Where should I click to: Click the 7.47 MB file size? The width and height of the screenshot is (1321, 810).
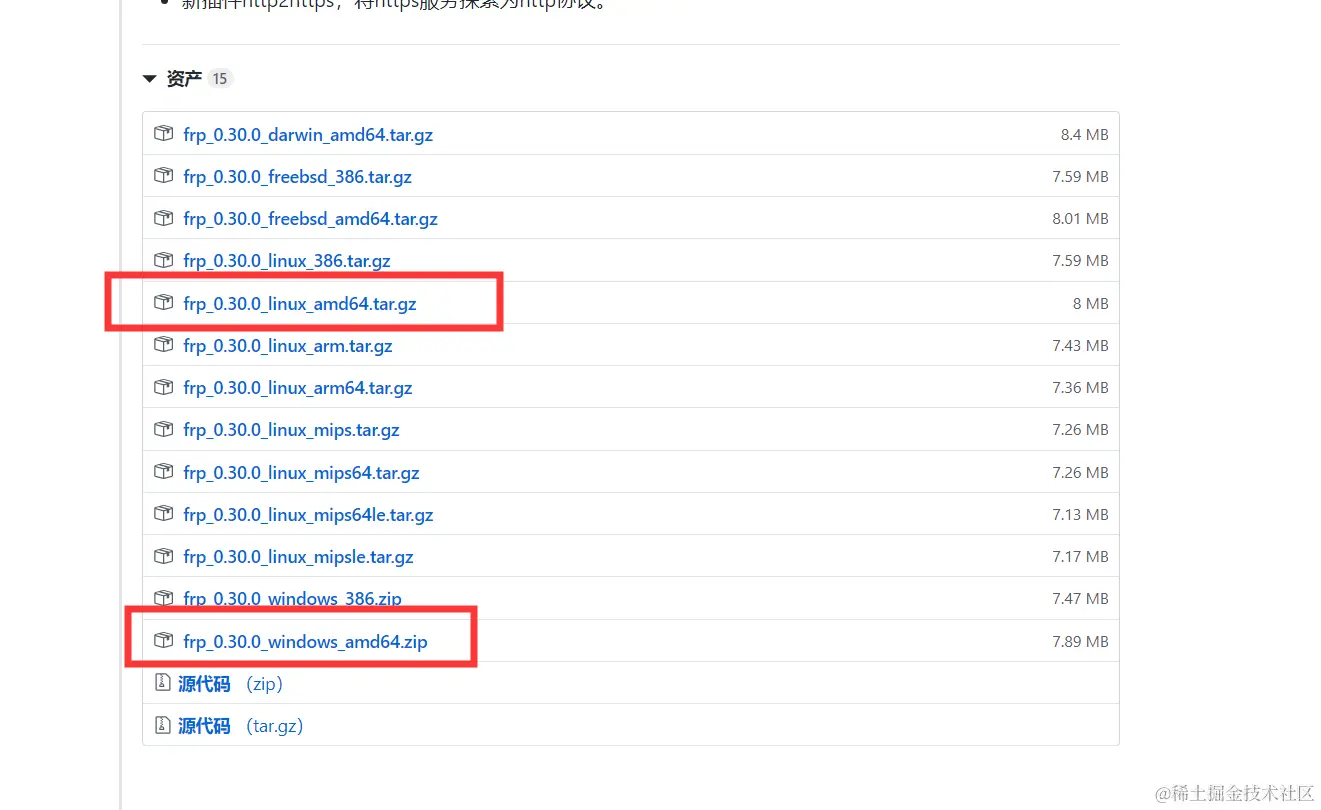[1081, 599]
